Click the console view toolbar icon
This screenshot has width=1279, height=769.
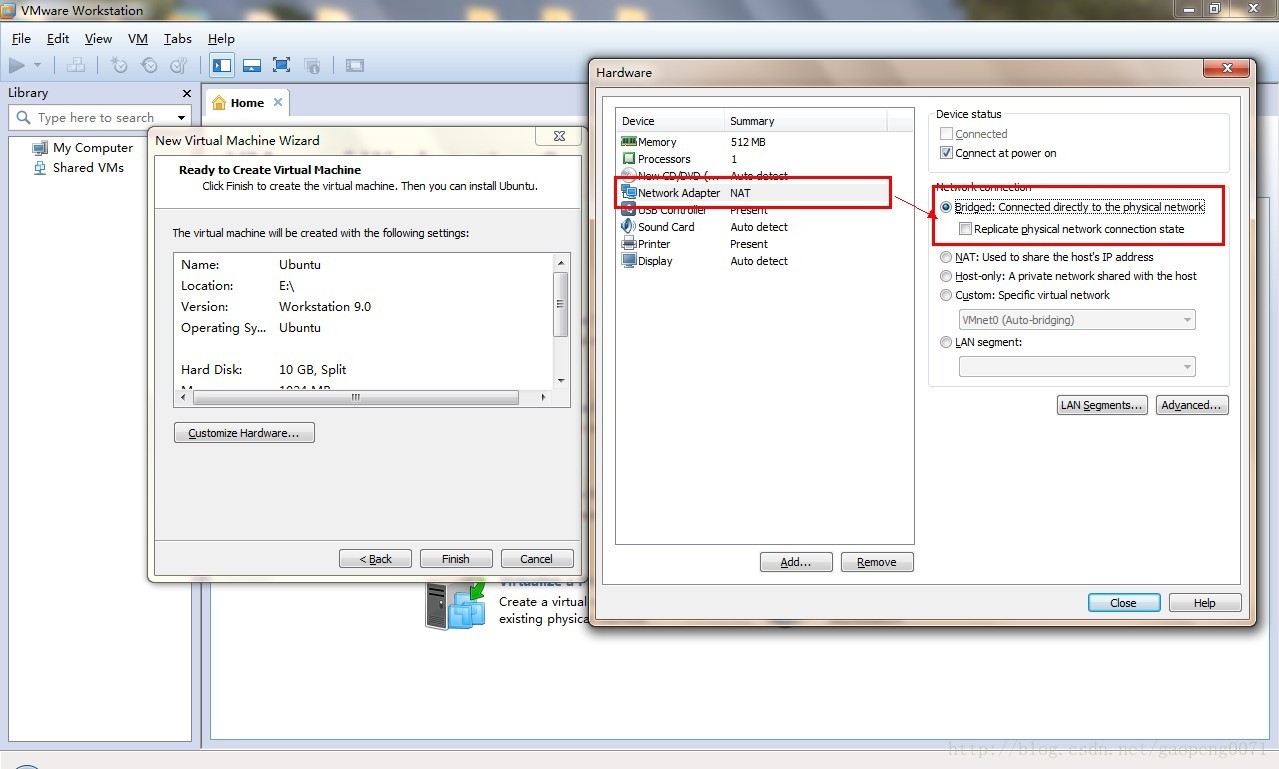(354, 65)
